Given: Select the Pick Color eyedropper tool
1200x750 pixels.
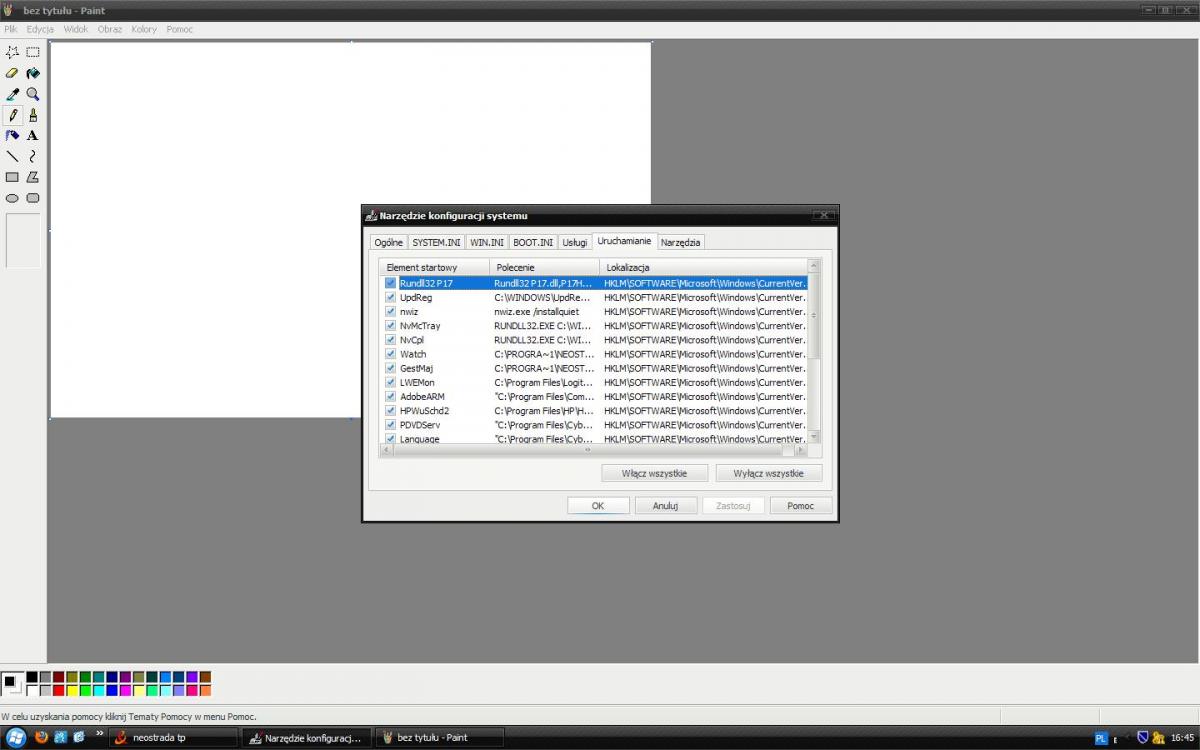Looking at the screenshot, I should [12, 94].
